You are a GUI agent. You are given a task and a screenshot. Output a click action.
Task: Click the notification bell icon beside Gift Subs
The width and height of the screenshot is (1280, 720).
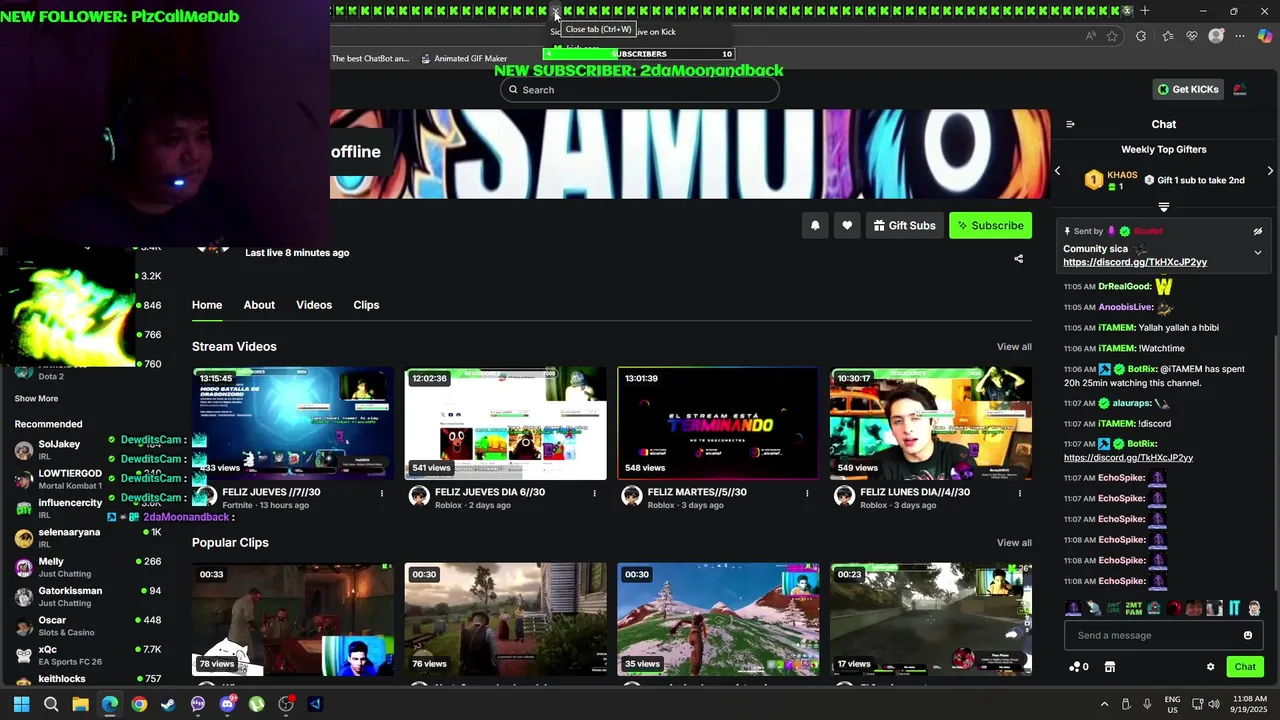815,226
